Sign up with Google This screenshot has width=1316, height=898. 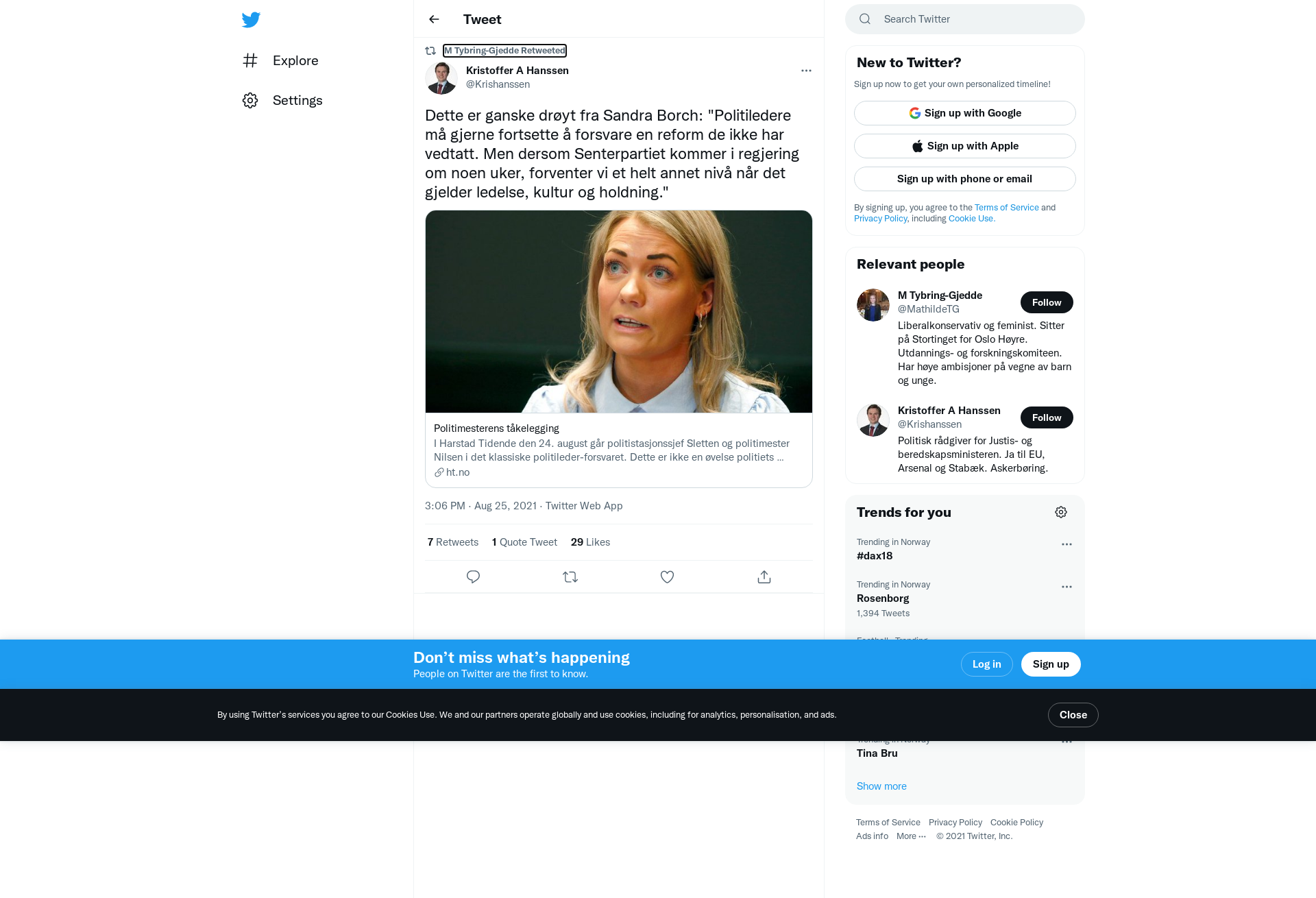[965, 113]
